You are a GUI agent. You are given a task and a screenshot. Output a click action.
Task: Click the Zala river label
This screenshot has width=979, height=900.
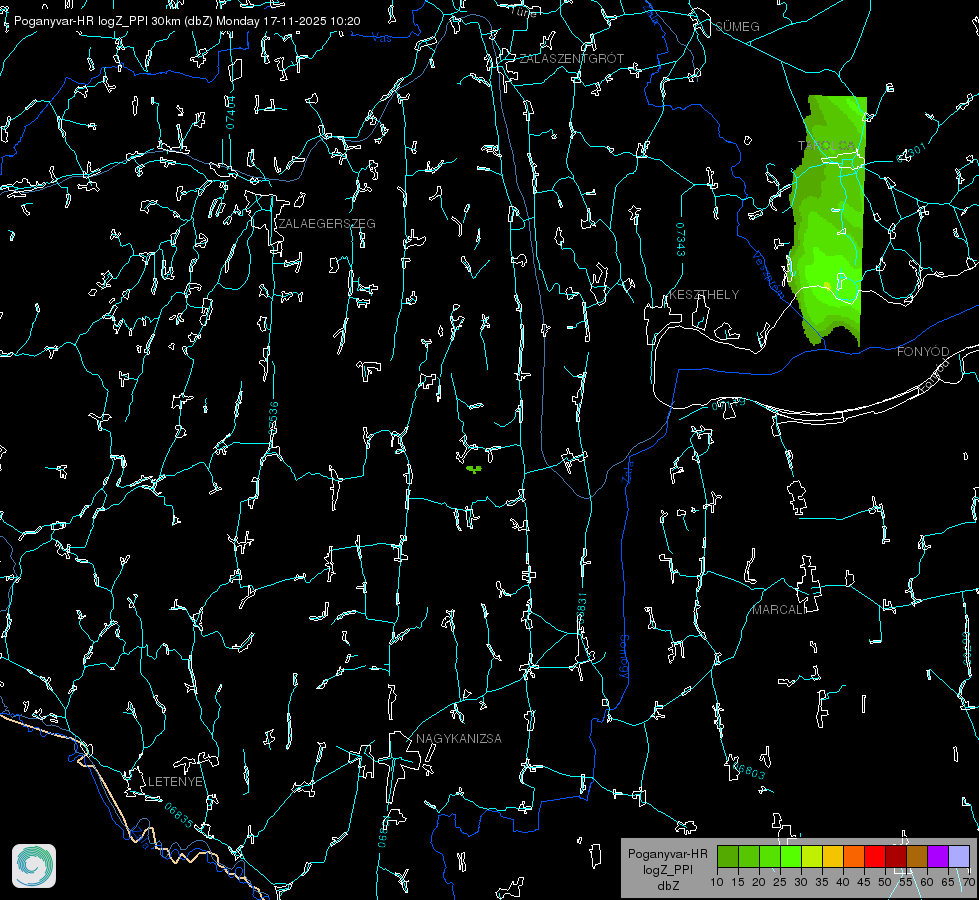[x=627, y=472]
